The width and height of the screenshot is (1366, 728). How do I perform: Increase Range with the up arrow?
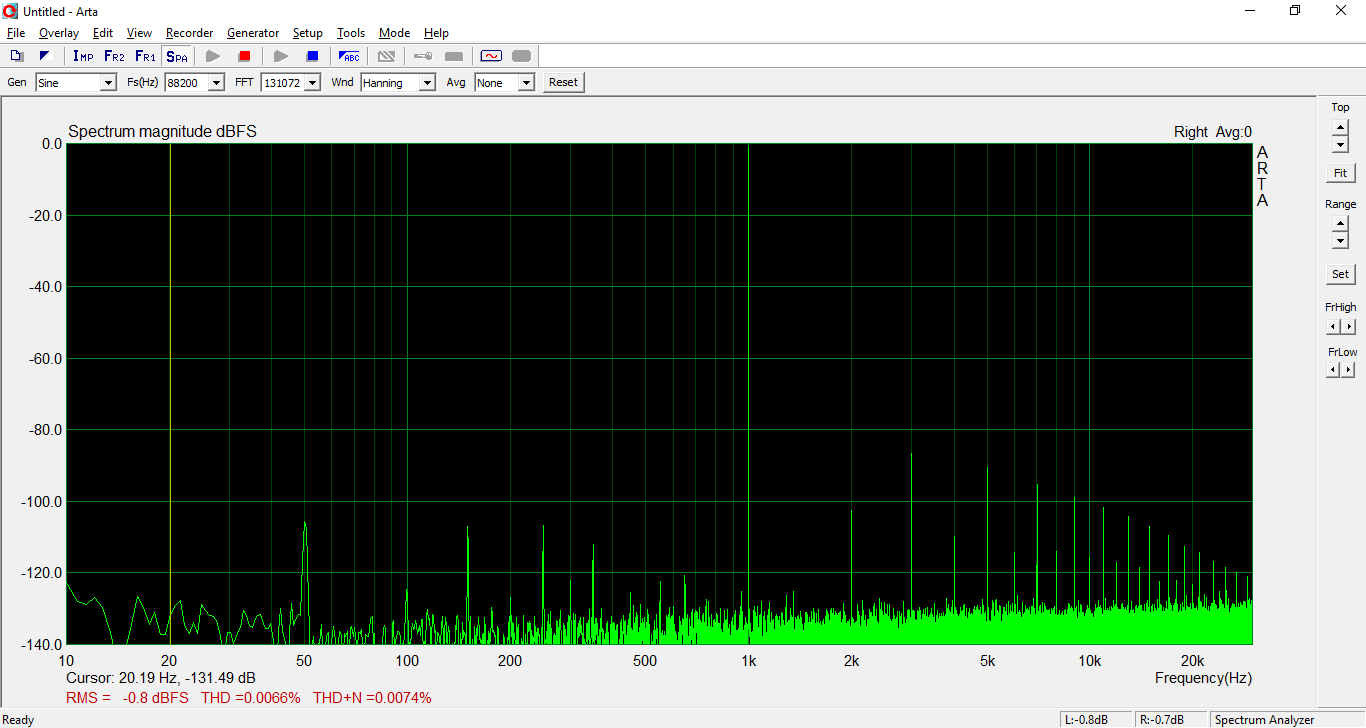(1340, 224)
